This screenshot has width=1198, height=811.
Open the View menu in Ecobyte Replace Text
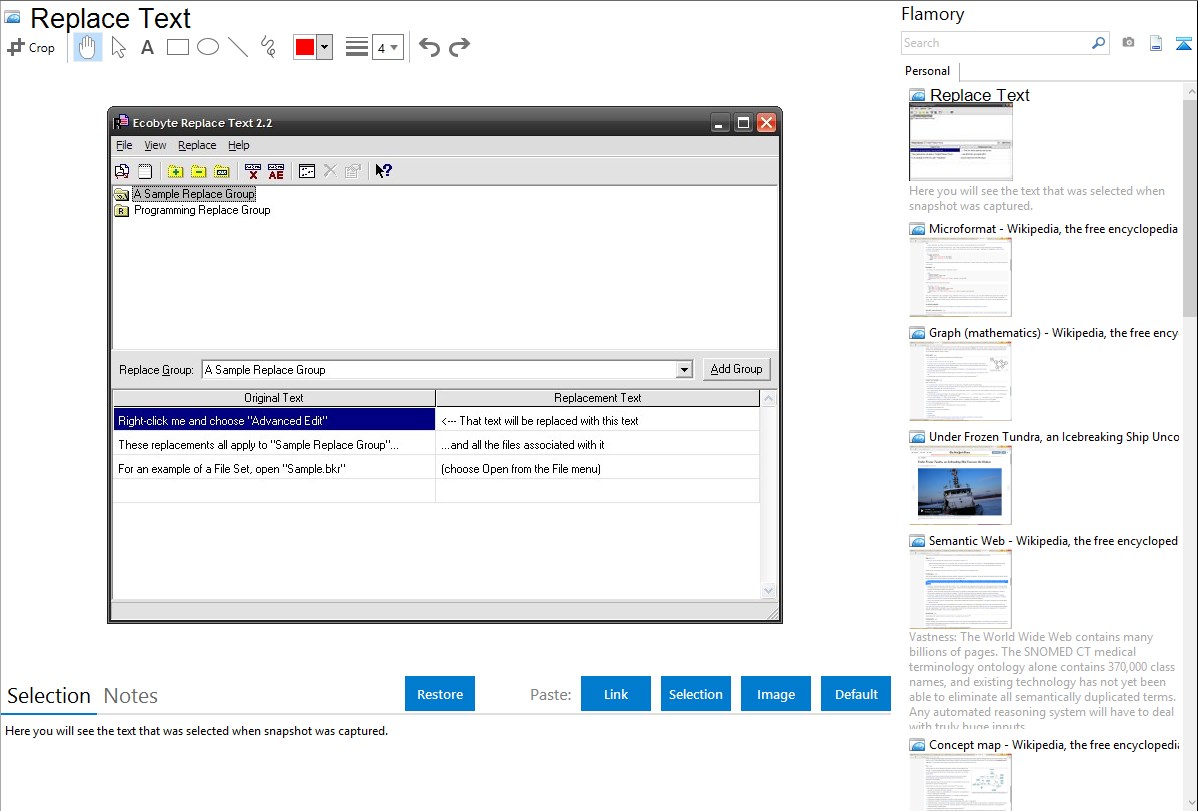[x=155, y=145]
